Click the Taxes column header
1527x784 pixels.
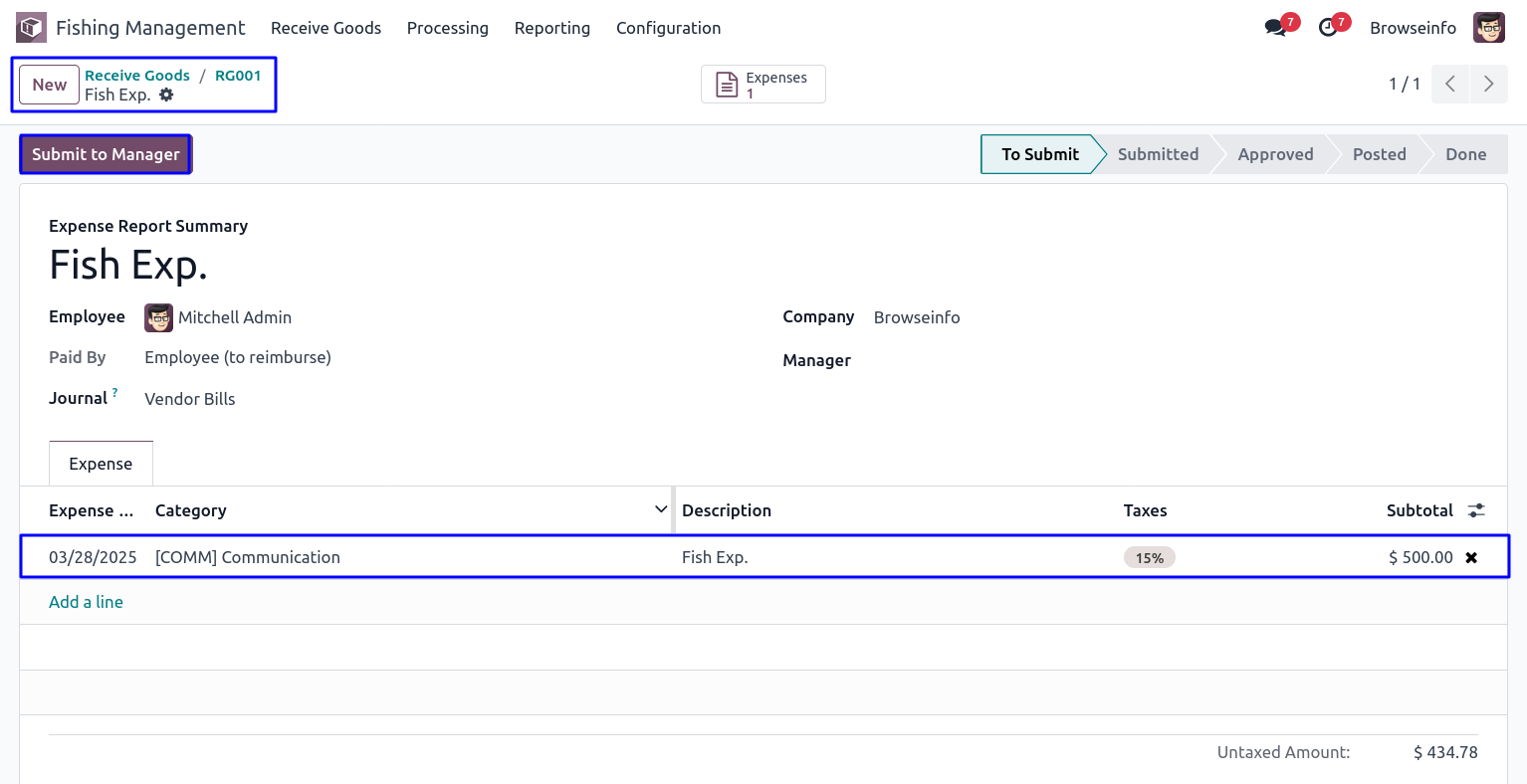(1145, 510)
